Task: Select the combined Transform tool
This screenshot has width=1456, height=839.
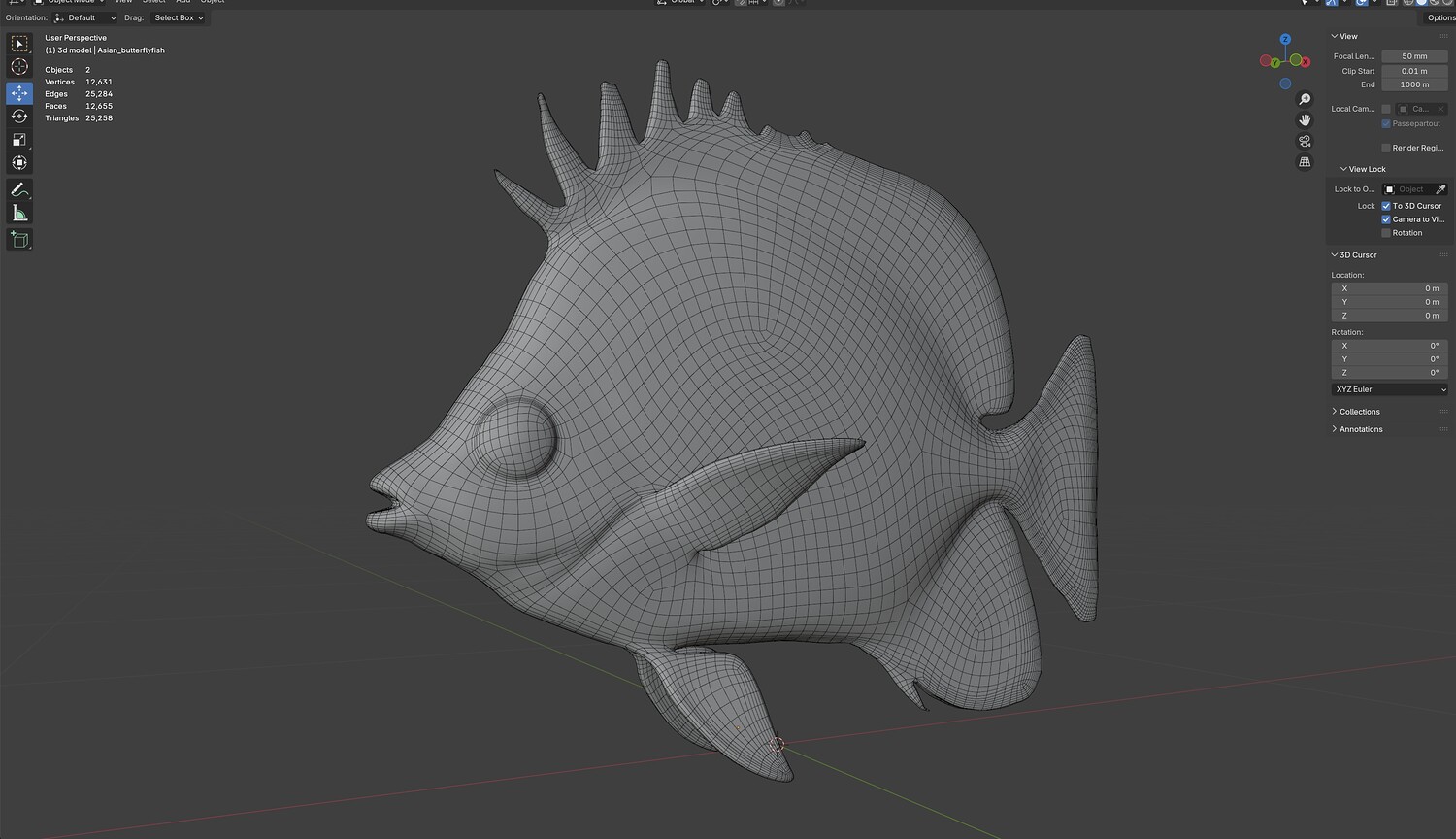Action: coord(19,163)
